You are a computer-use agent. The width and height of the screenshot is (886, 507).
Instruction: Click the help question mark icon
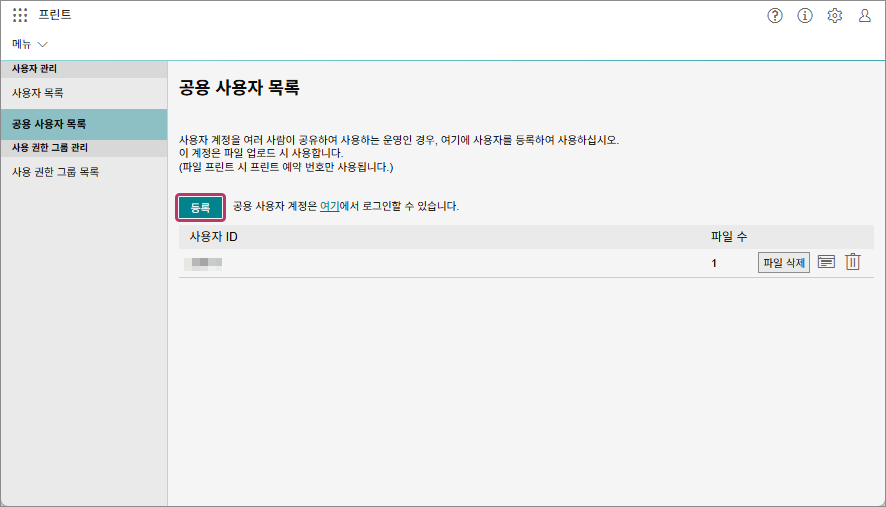tap(775, 16)
